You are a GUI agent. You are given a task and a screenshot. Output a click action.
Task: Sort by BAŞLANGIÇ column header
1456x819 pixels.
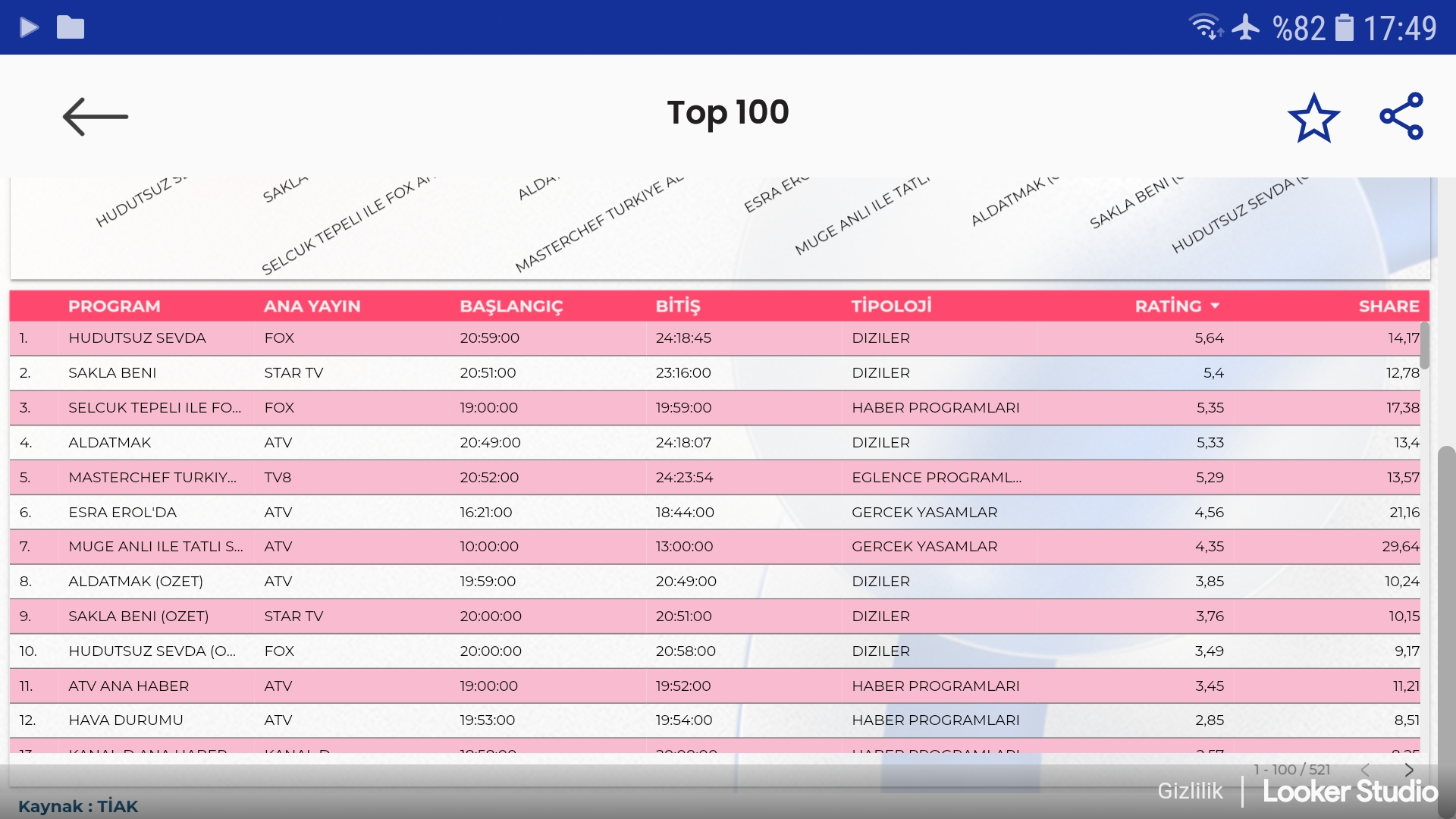(x=511, y=306)
